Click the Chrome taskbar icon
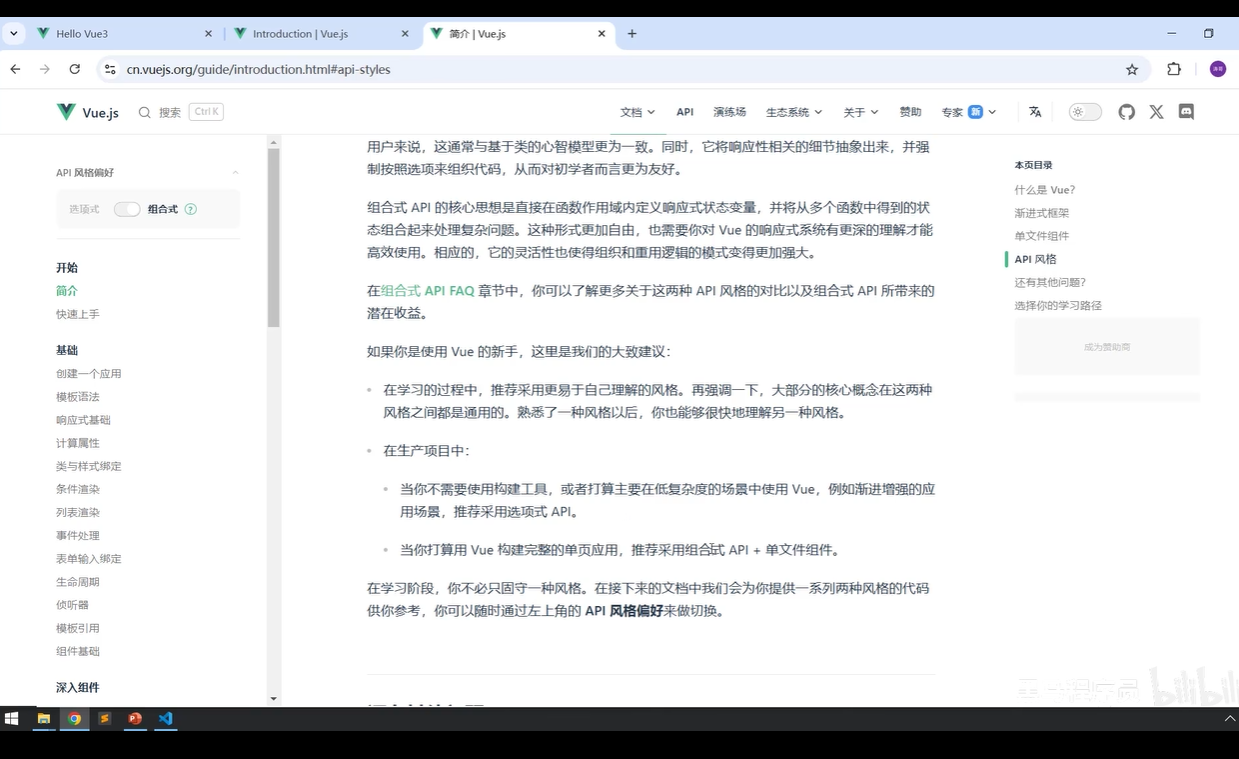Screen dimensions: 1239x759 click(74, 718)
